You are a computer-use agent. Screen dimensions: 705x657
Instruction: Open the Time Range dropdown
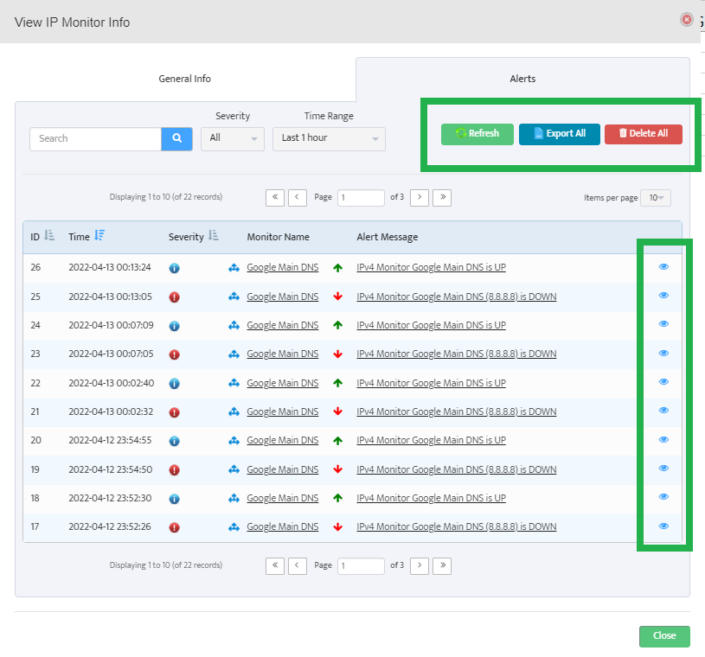pyautogui.click(x=329, y=139)
